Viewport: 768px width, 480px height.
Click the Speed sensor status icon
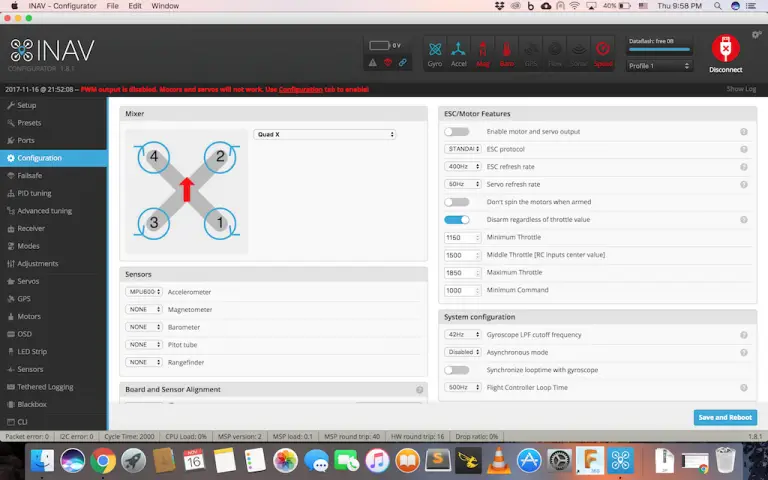pos(603,51)
